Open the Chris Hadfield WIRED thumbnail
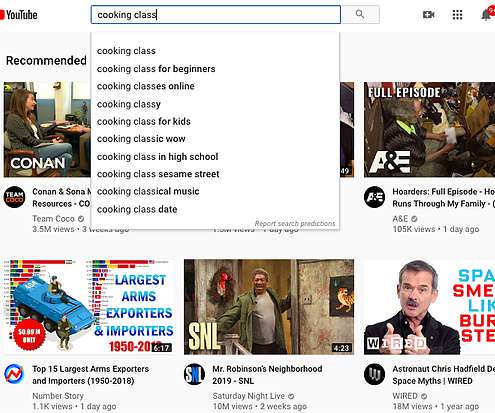The width and height of the screenshot is (495, 413). coord(429,307)
